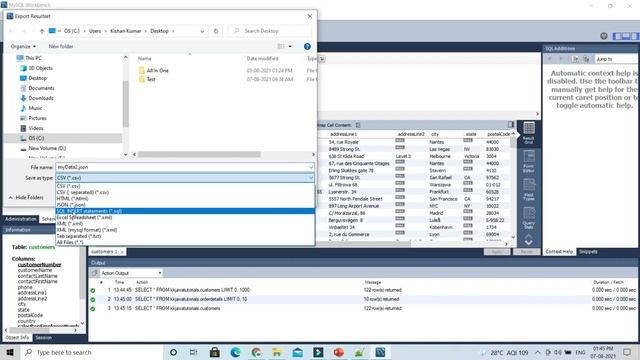Select Result Grid view in side panel
Image resolution: width=640 pixels, height=360 pixels.
(529, 133)
